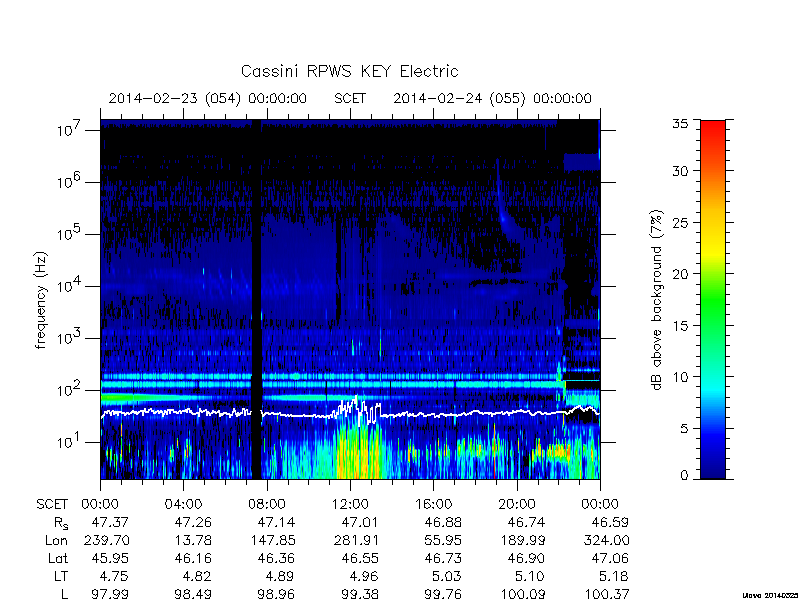Click the 15 value on the color scale
Screen dimensions: 800x600
click(x=680, y=326)
